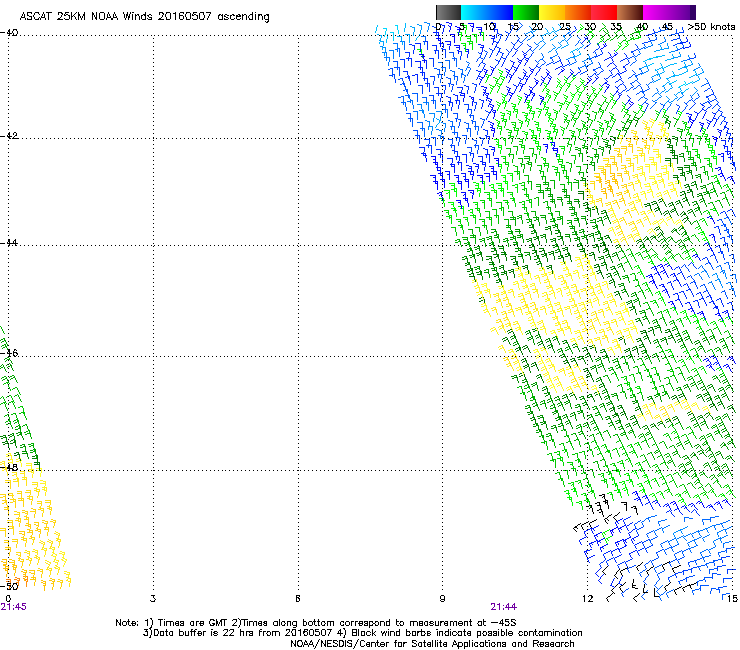Image resolution: width=740 pixels, height=650 pixels.
Task: Click the -48 latitude axis label
Action: point(9,467)
